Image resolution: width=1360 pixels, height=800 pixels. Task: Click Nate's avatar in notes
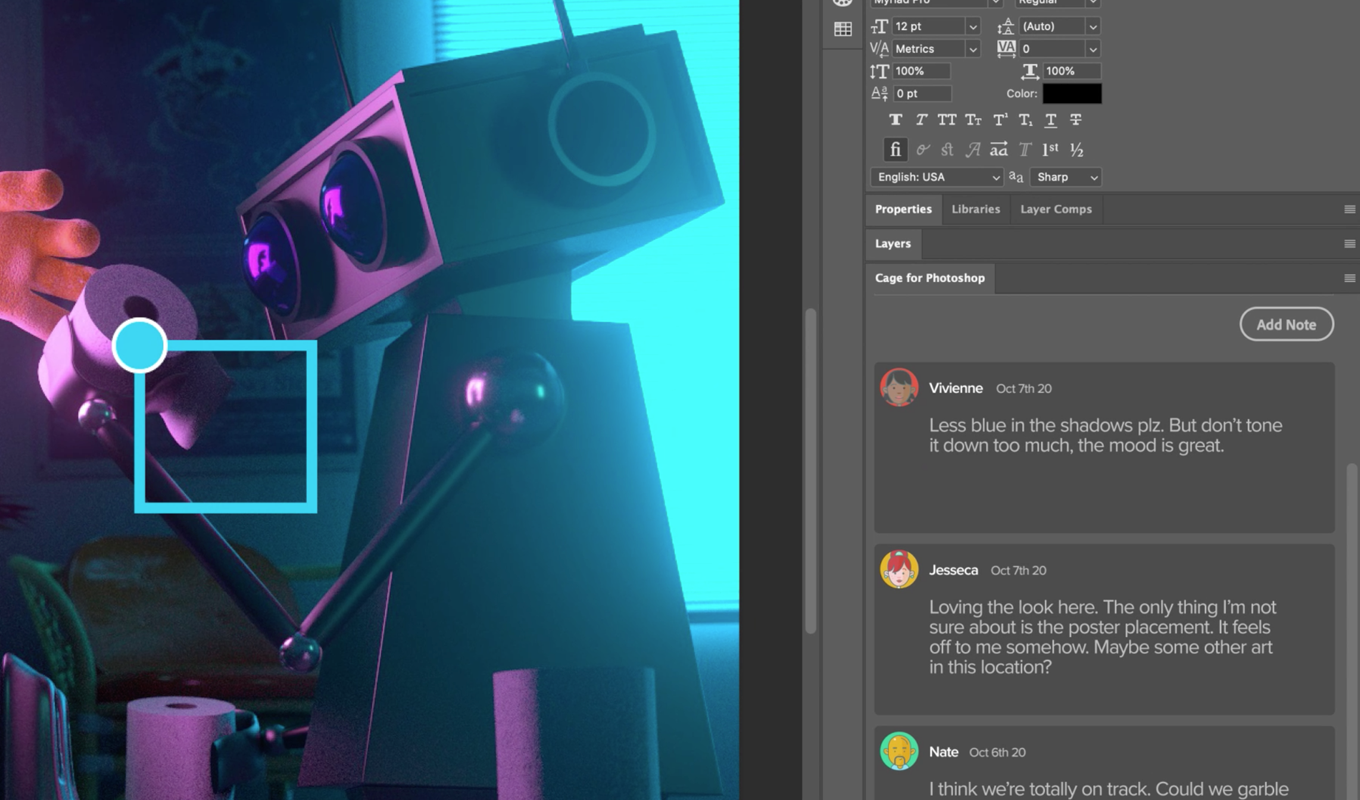click(899, 751)
